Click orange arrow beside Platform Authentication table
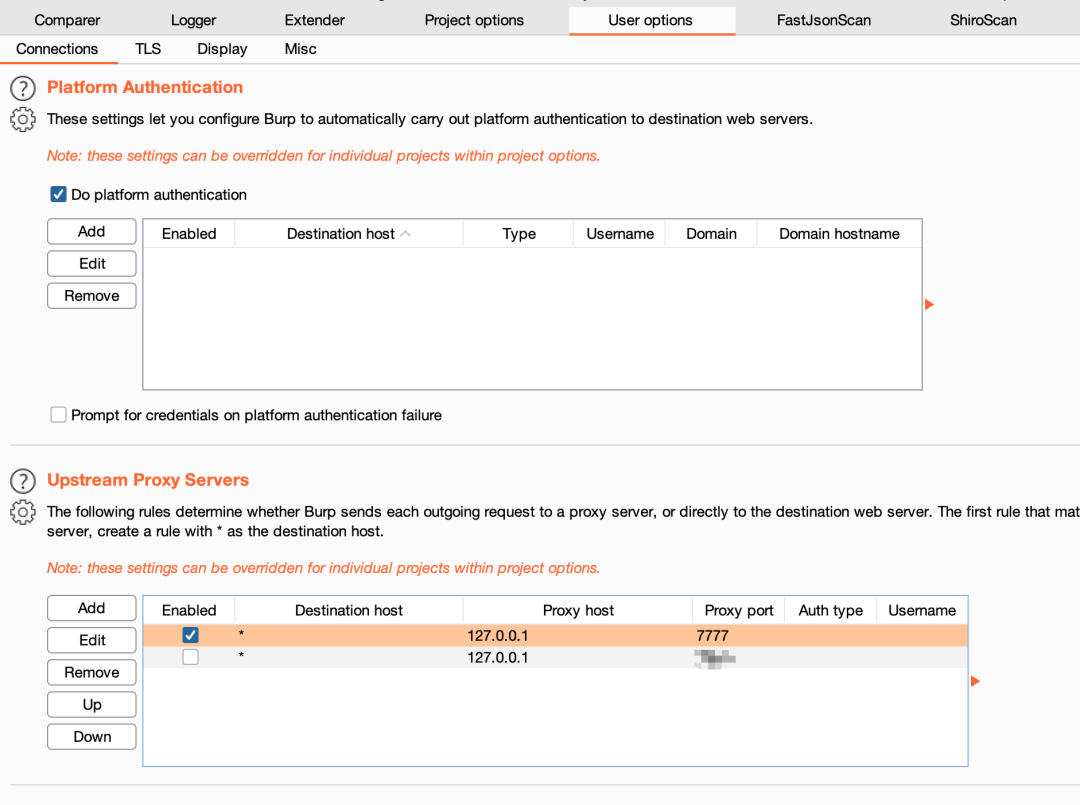This screenshot has width=1080, height=805. [x=930, y=304]
